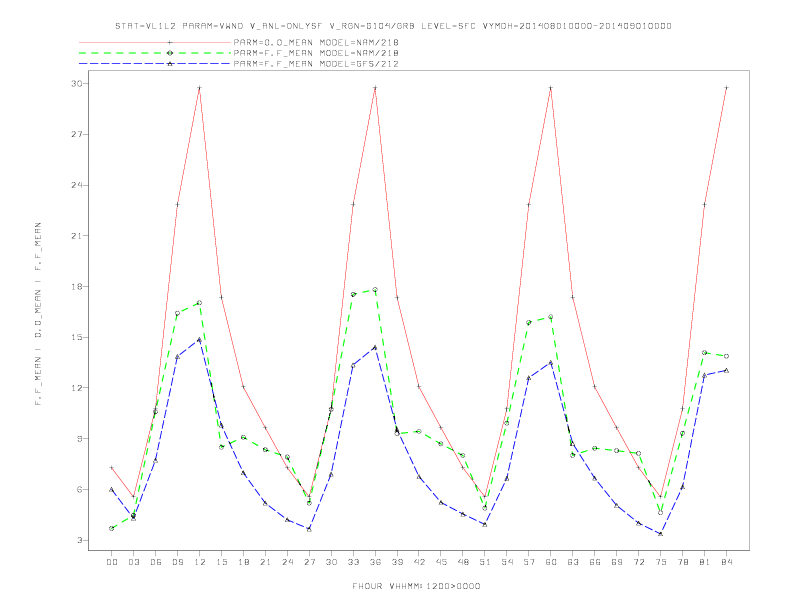Click x-axis tick label 03
792x612 pixels.
pos(133,562)
